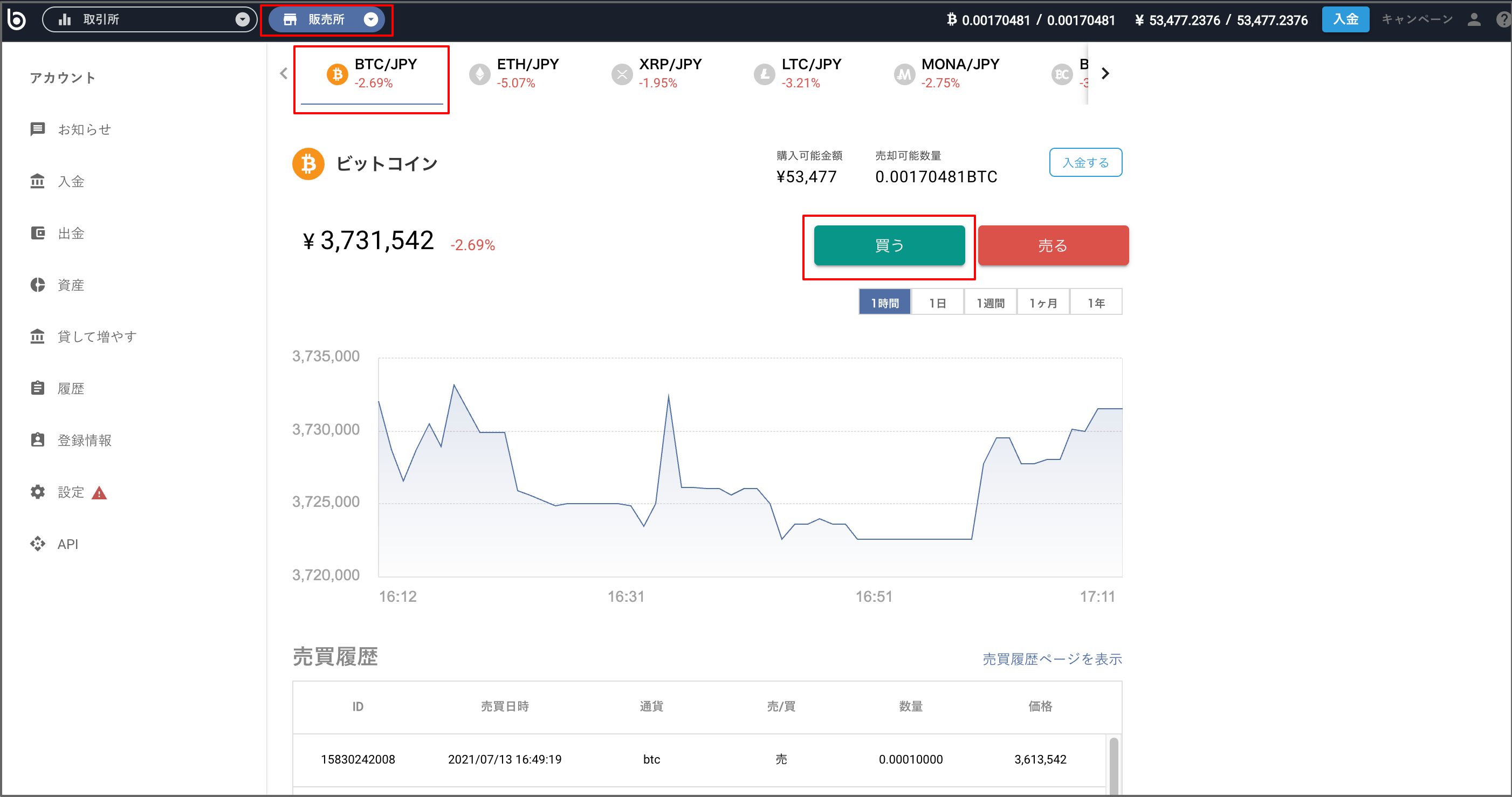Screen dimensions: 1512x797
Task: Select the LTC/JPY pair tab
Action: coord(798,73)
